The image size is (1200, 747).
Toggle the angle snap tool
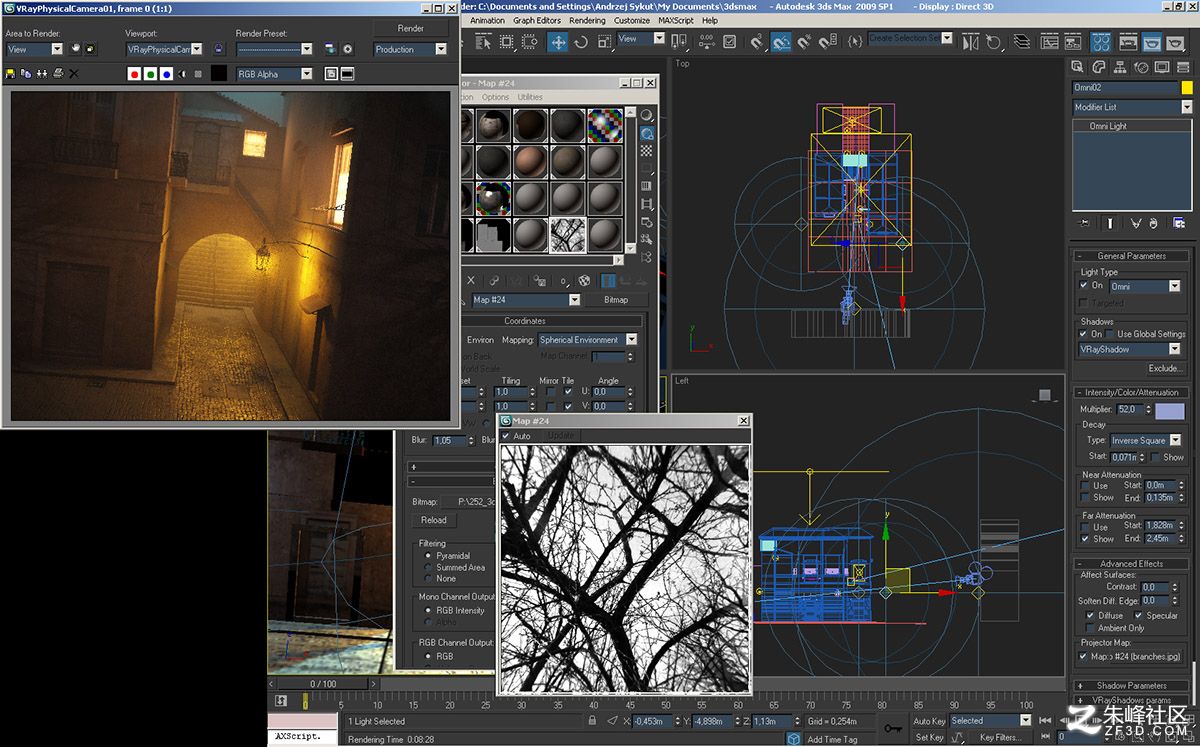coord(781,42)
